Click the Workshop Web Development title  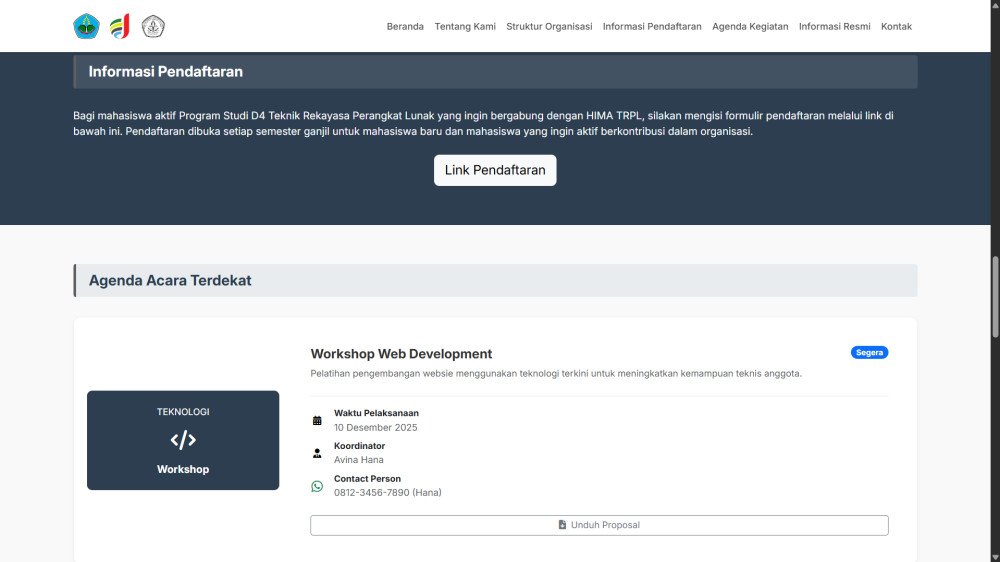point(401,354)
